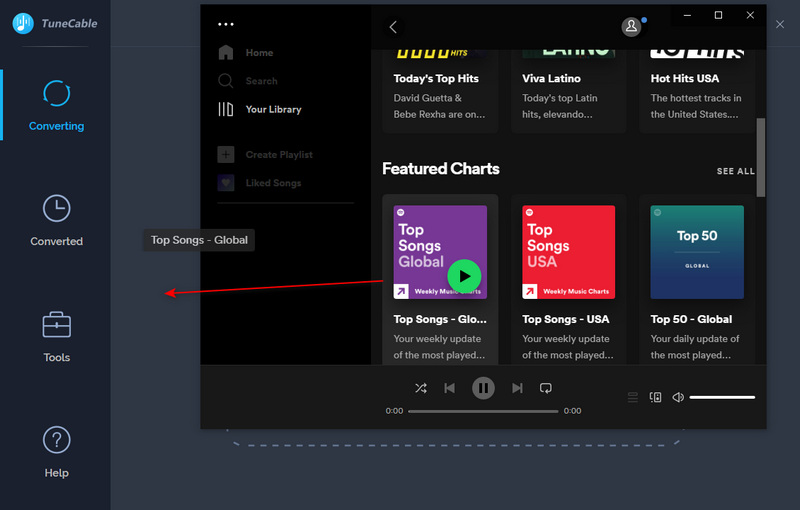Viewport: 800px width, 510px height.
Task: Skip to the previous track
Action: [x=449, y=388]
